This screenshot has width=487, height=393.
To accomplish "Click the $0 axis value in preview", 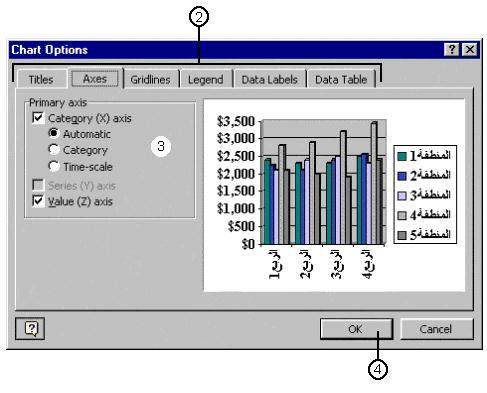I will tap(248, 244).
